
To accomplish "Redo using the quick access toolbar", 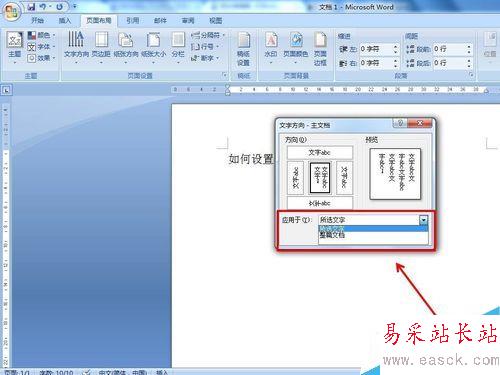I will pyautogui.click(x=59, y=7).
